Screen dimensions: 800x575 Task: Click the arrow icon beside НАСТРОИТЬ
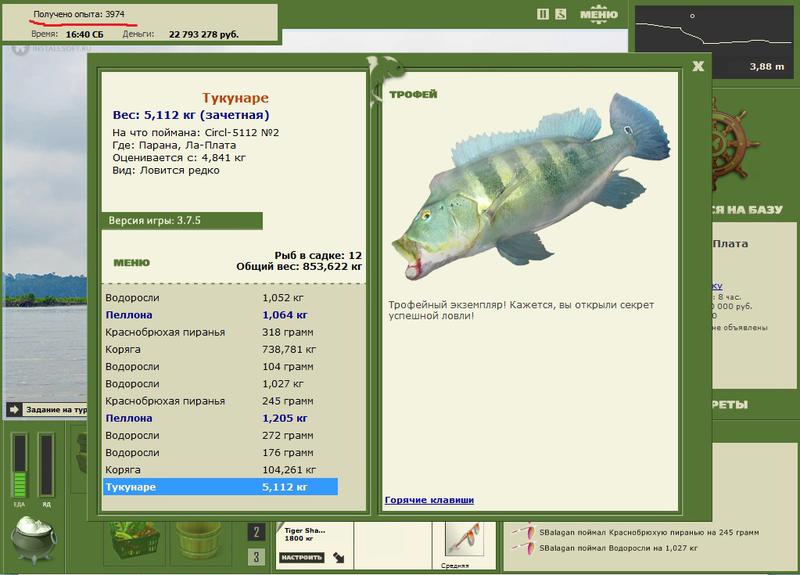coord(338,557)
